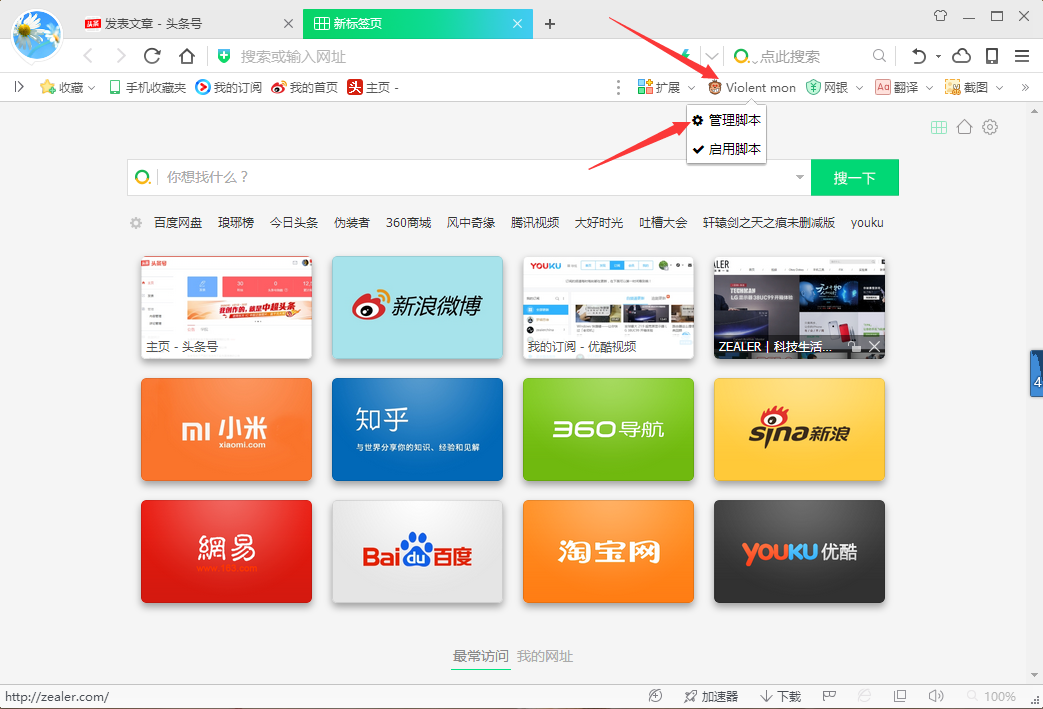The width and height of the screenshot is (1043, 709).
Task: Click the 你想找什么 search input field
Action: (x=469, y=177)
